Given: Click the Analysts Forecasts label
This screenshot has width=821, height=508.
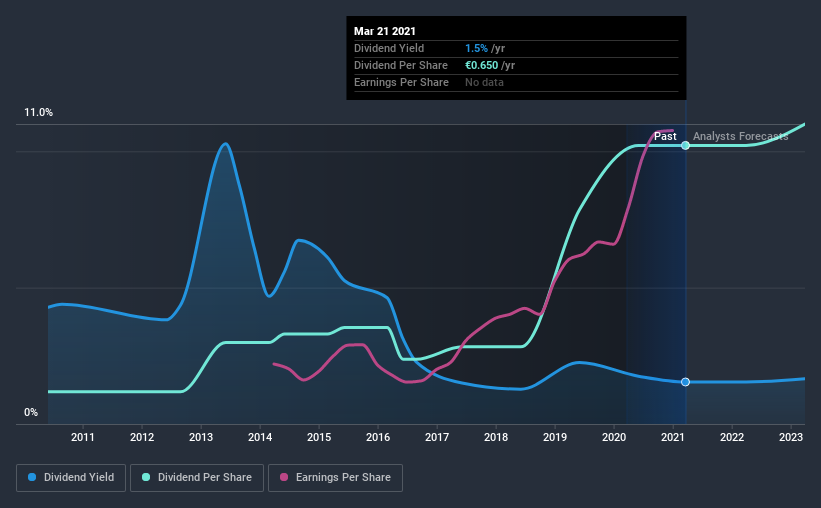Looking at the screenshot, I should 740,136.
